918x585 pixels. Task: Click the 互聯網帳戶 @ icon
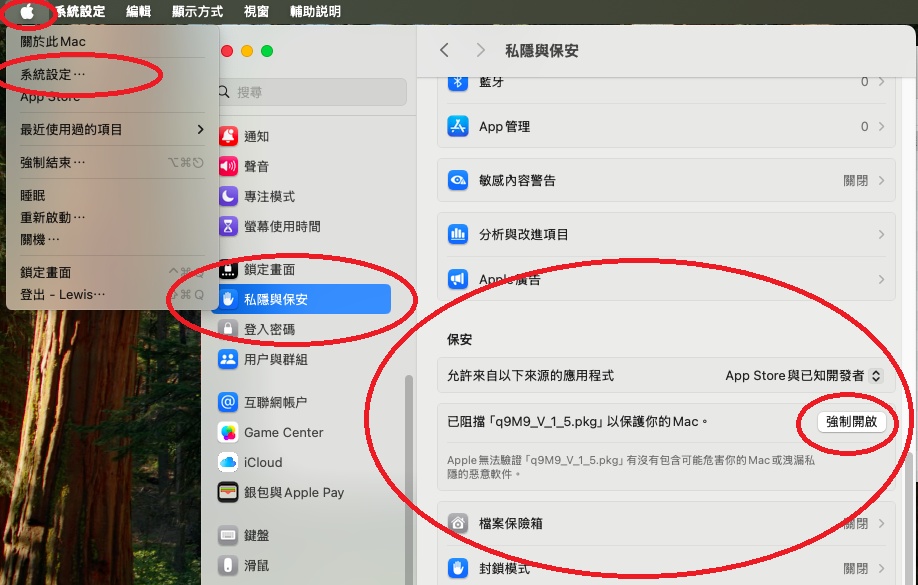point(228,402)
